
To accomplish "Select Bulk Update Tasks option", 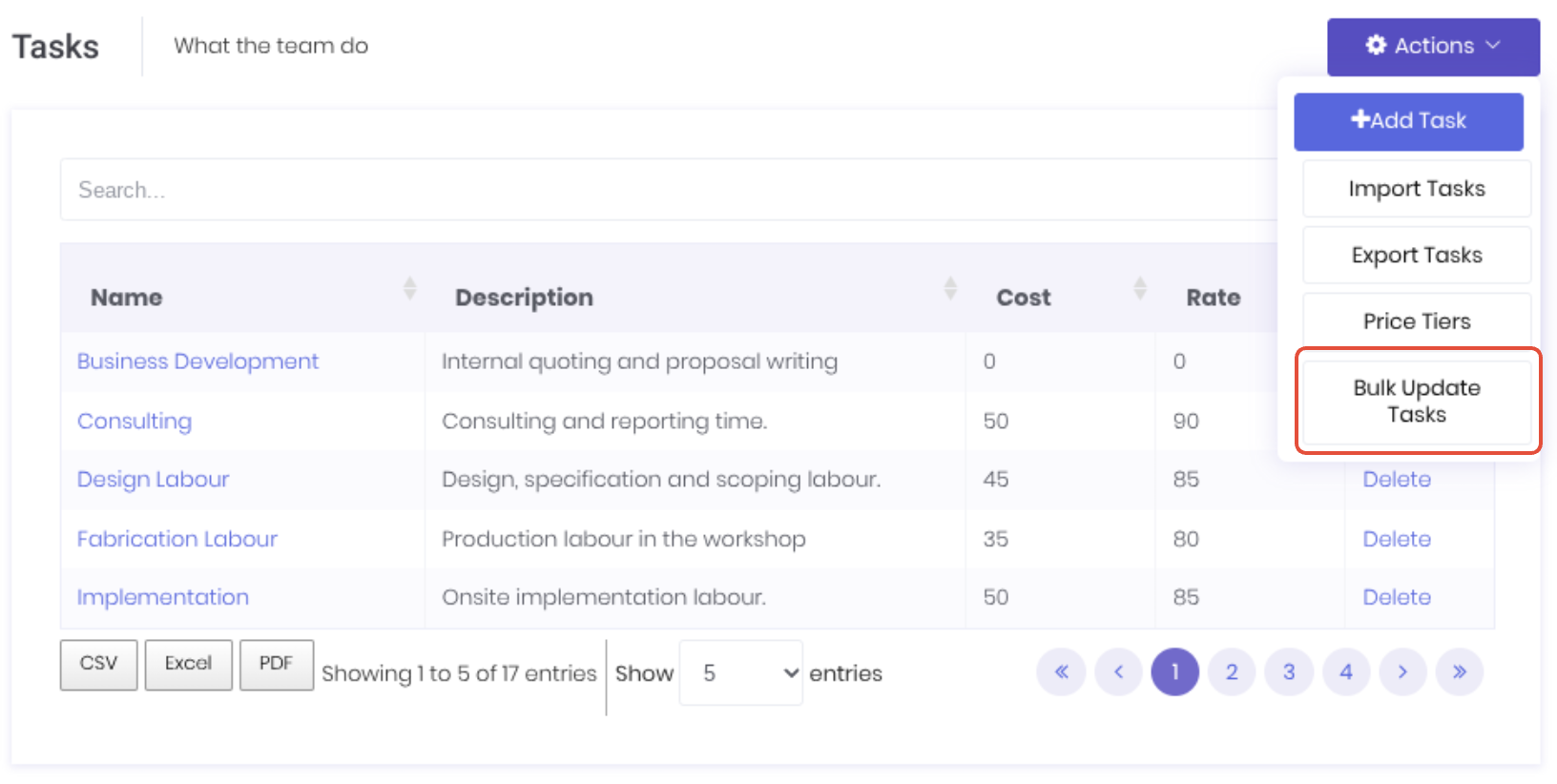I will (1417, 402).
